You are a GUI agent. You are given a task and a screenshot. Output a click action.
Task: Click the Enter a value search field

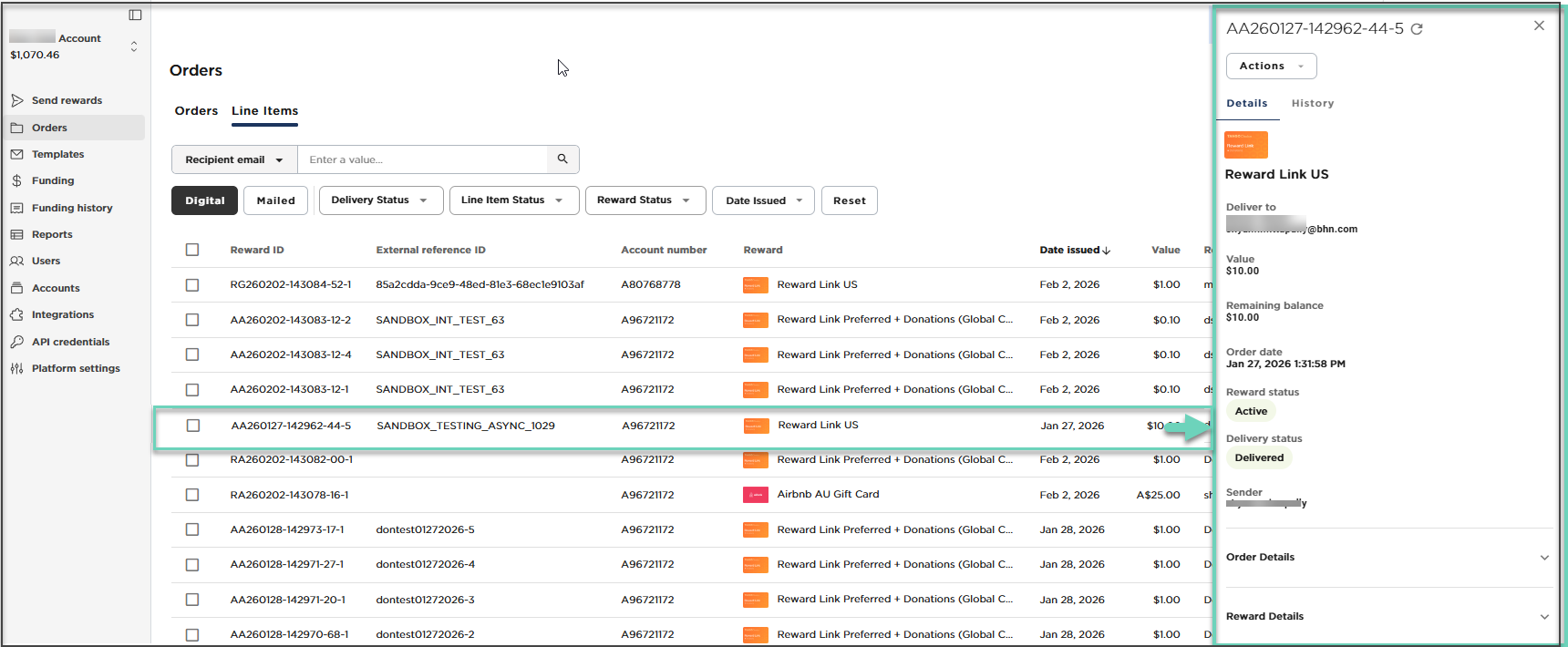[422, 159]
